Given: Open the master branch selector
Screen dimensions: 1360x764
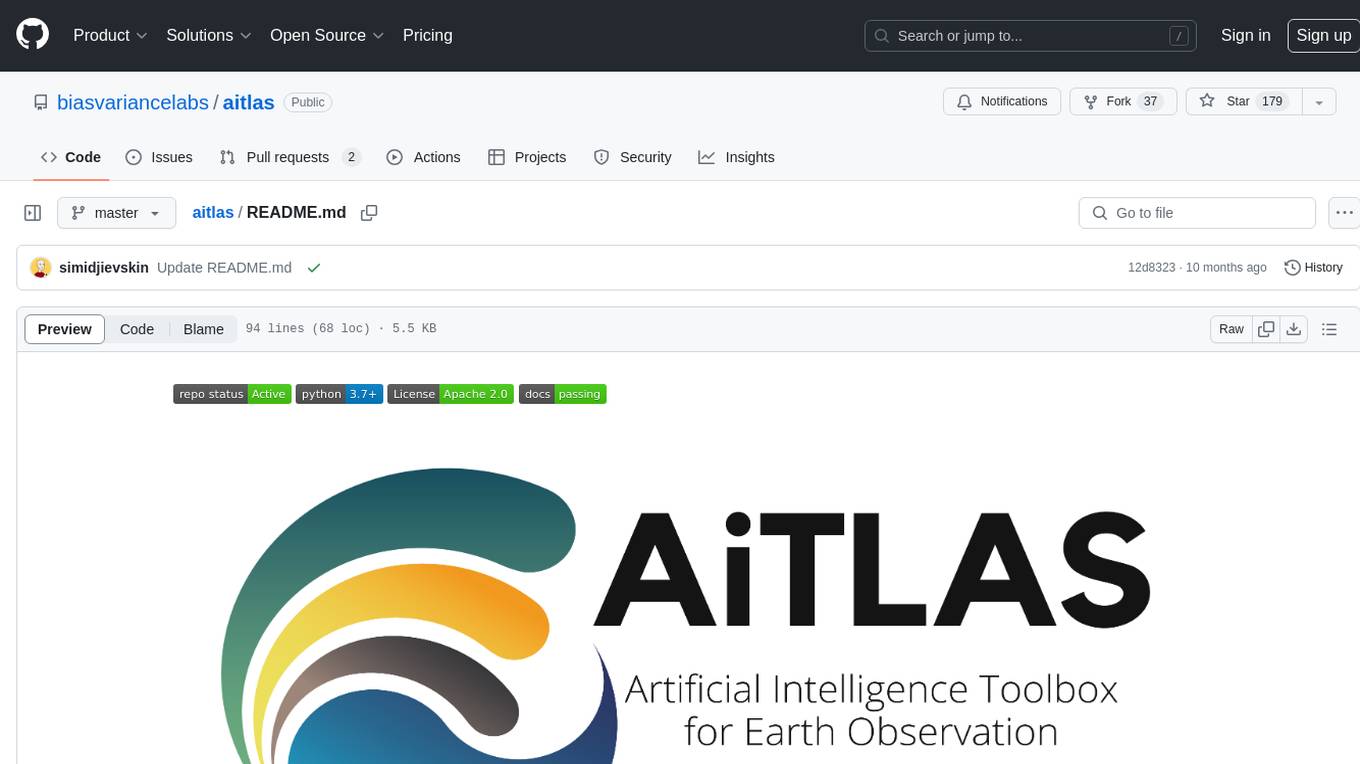Looking at the screenshot, I should tap(116, 213).
